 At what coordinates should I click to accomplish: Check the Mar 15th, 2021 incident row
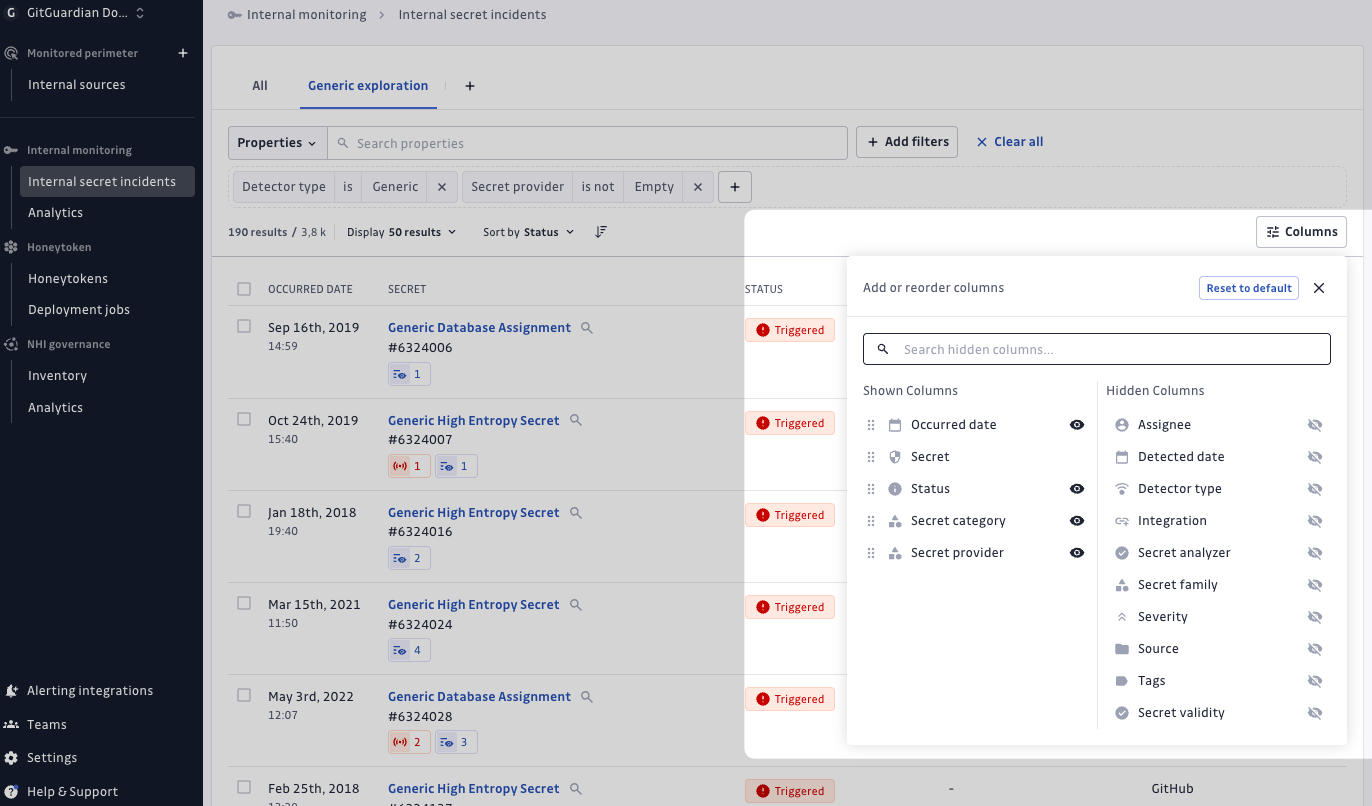pyautogui.click(x=244, y=603)
